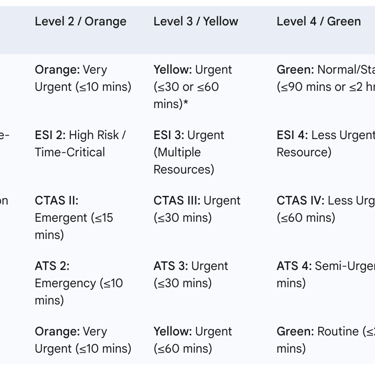Select the ESI 2: High Risk cell
Screen dimensions: 375x366
click(x=80, y=144)
